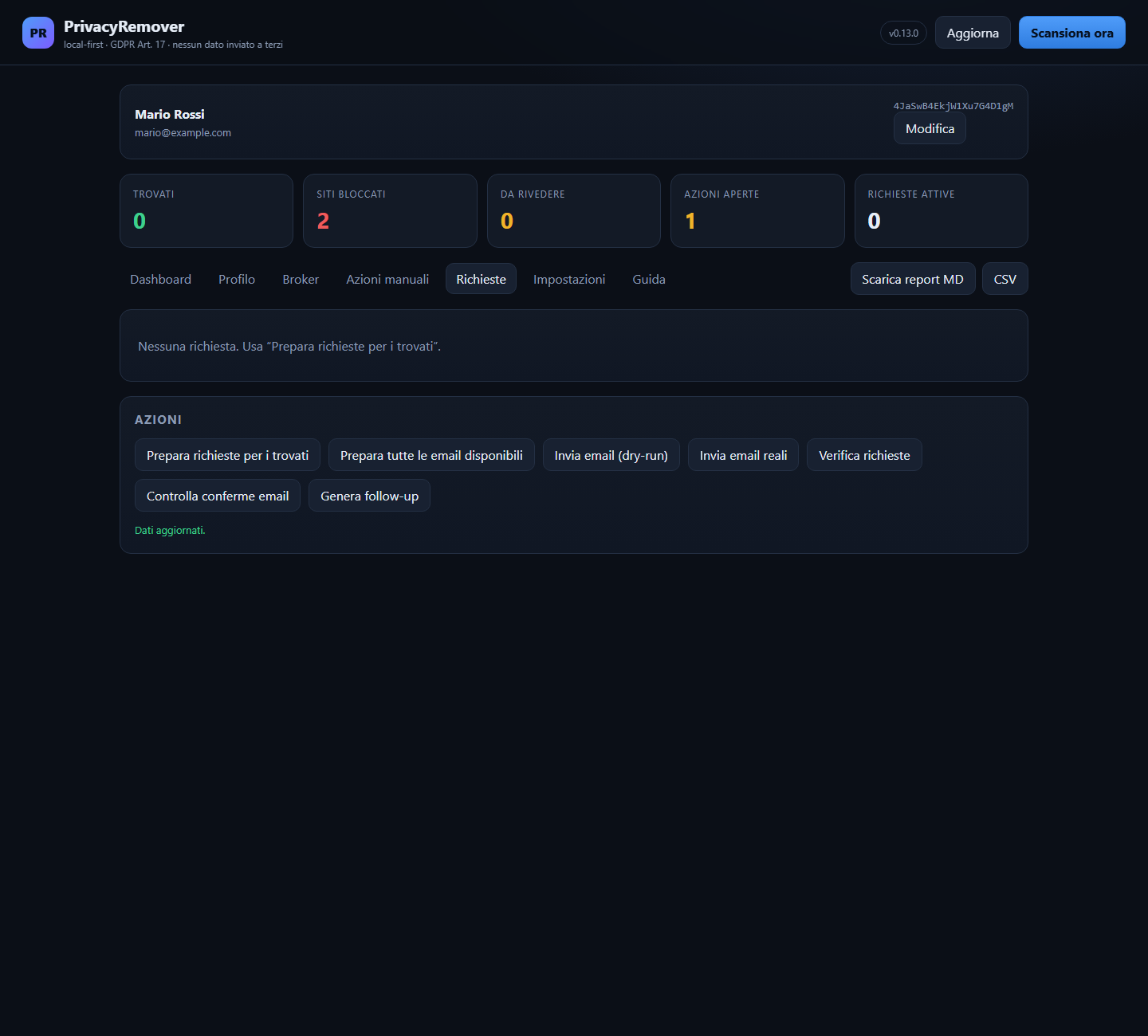Open the Dashboard tab
This screenshot has width=1148, height=1036.
coord(160,279)
